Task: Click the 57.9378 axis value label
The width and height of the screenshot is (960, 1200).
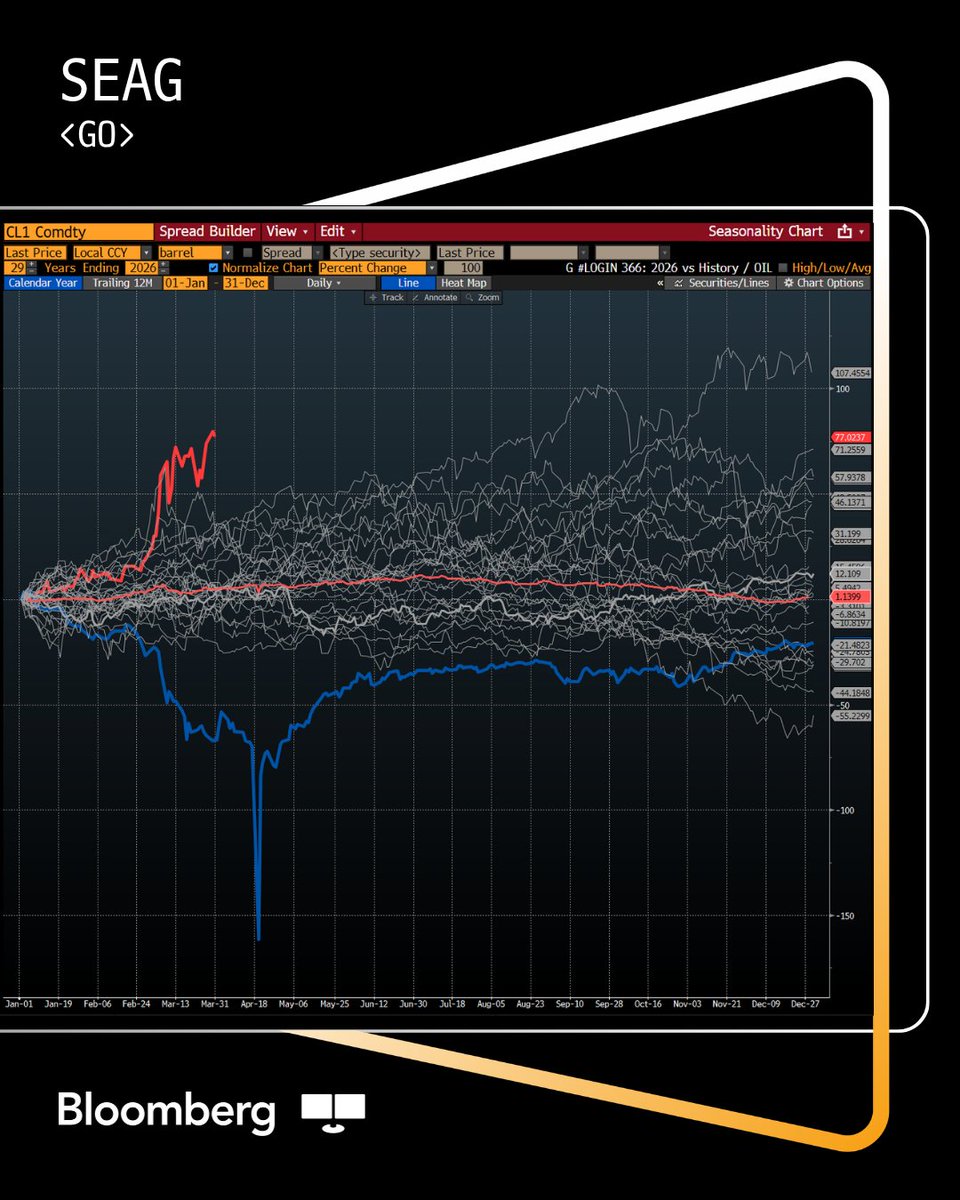Action: [x=852, y=478]
